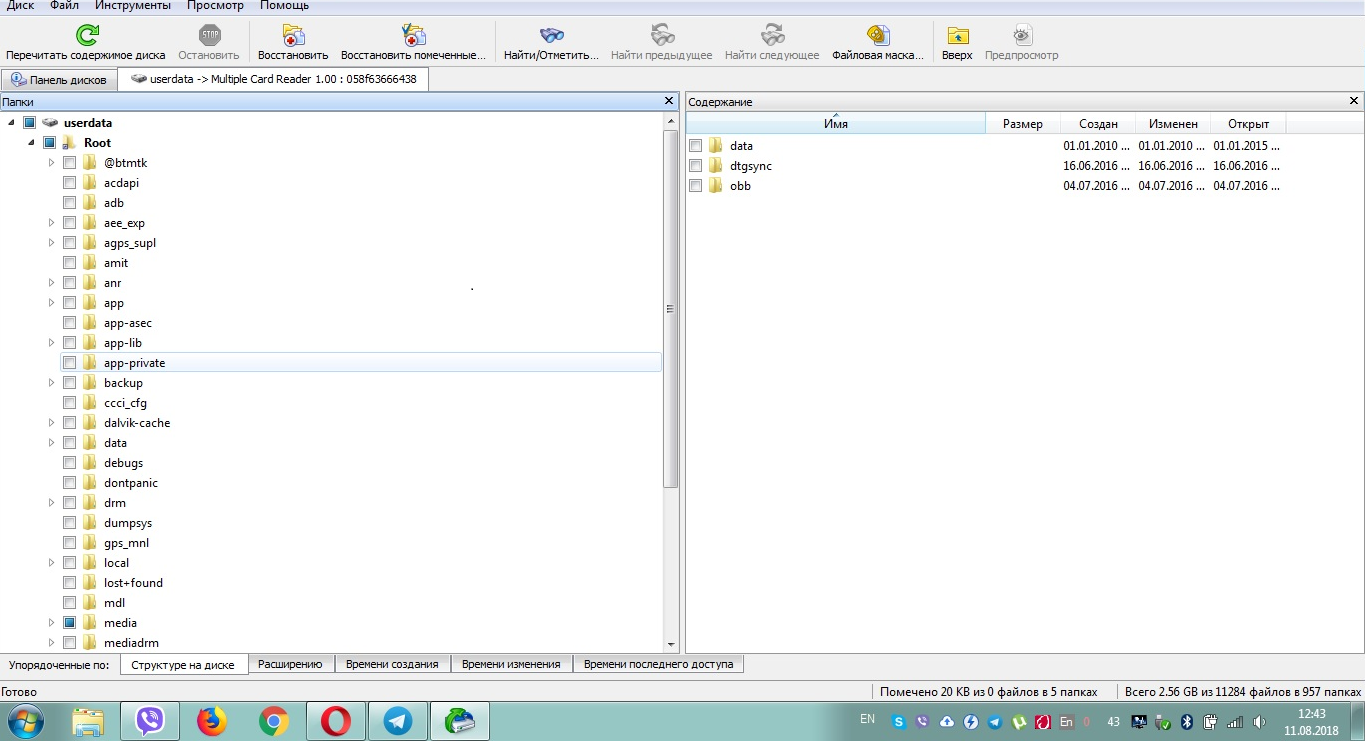The width and height of the screenshot is (1365, 741).
Task: Click the Восстановить recover icon
Action: [293, 36]
